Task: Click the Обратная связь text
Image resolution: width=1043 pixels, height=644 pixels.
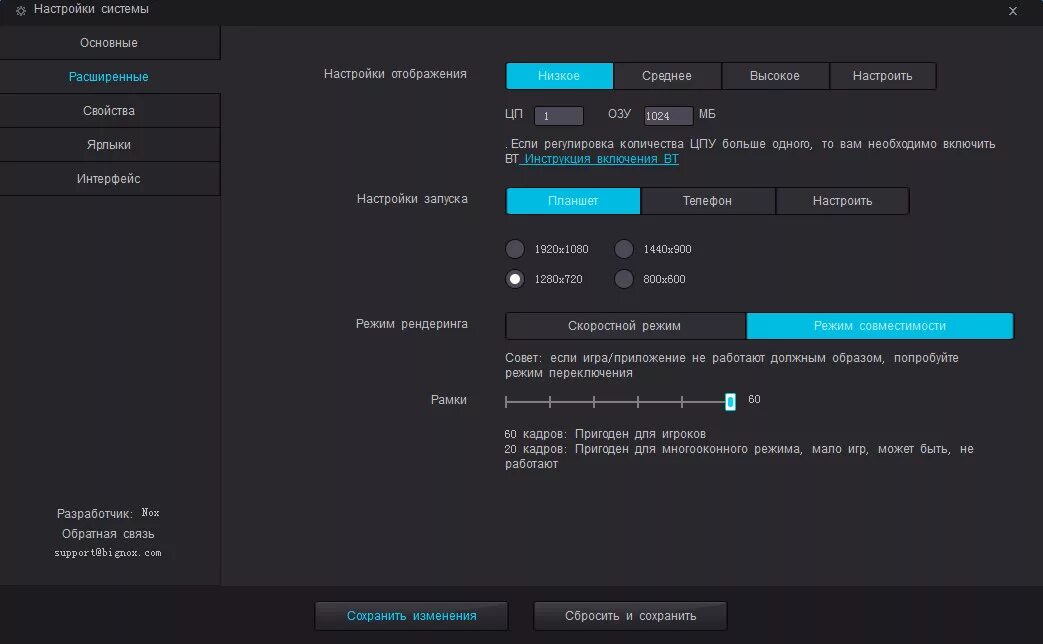Action: (x=108, y=534)
